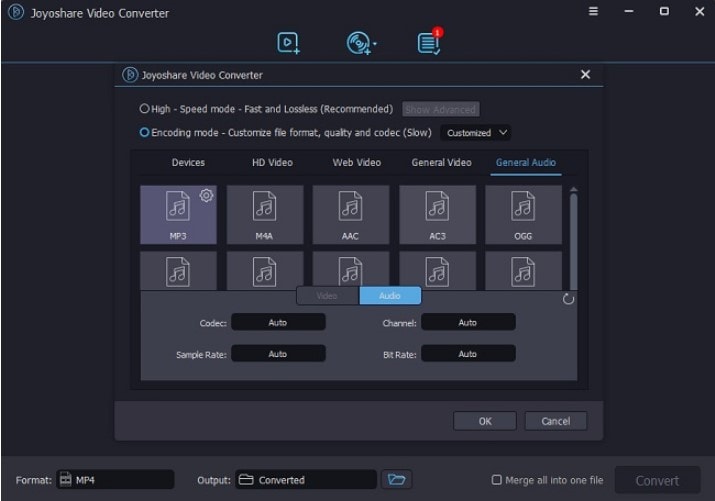Open the Bit Rate Auto dropdown
Viewport: 715px width, 501px height.
point(468,354)
